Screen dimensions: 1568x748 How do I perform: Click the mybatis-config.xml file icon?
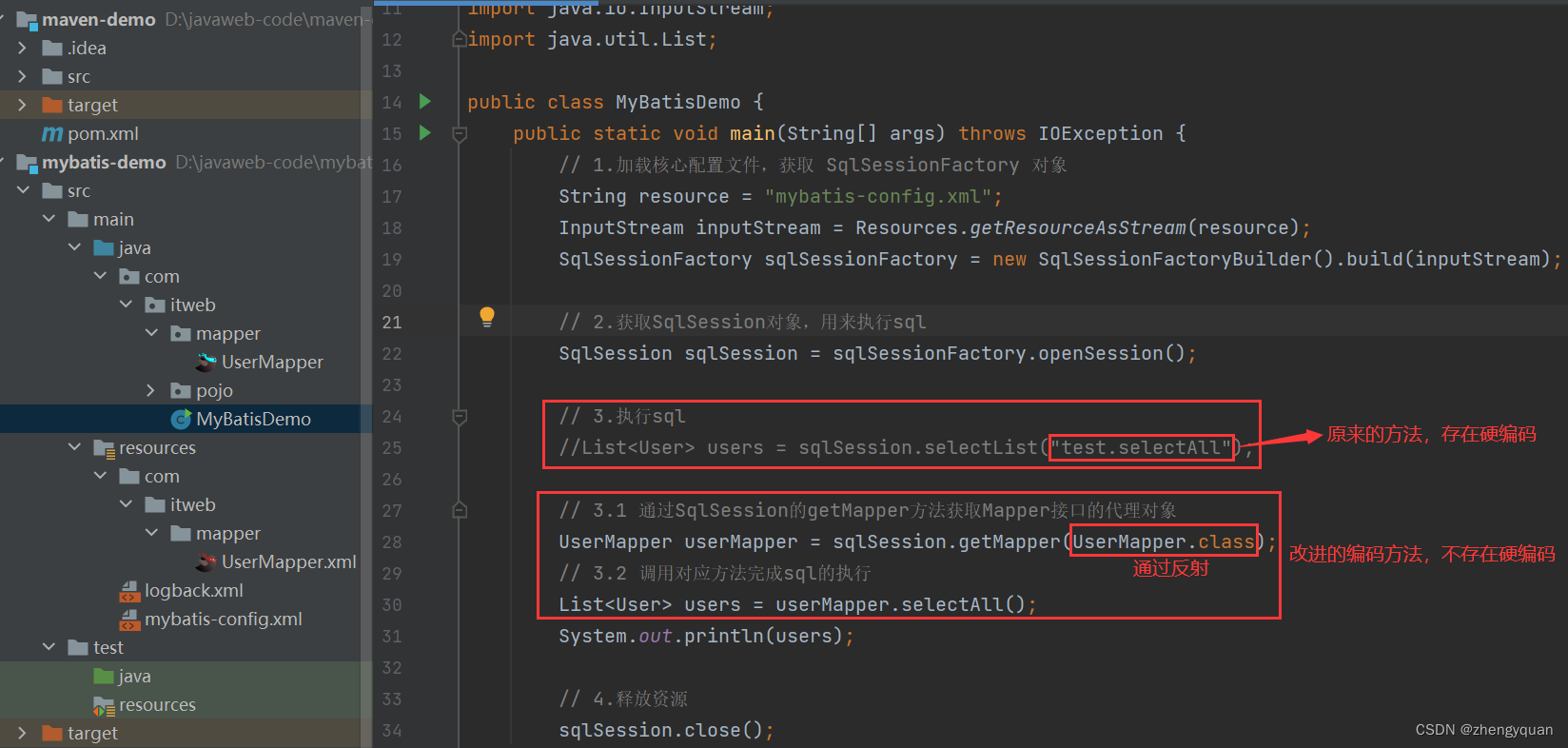(x=129, y=620)
